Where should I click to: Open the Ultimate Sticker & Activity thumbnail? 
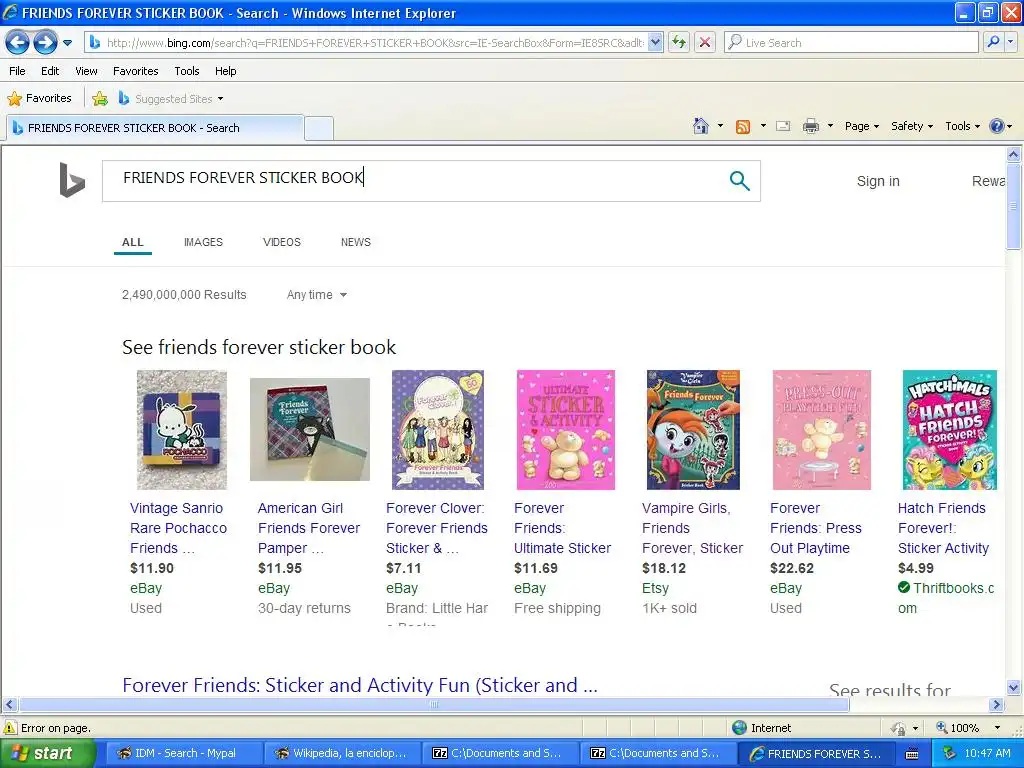click(566, 430)
